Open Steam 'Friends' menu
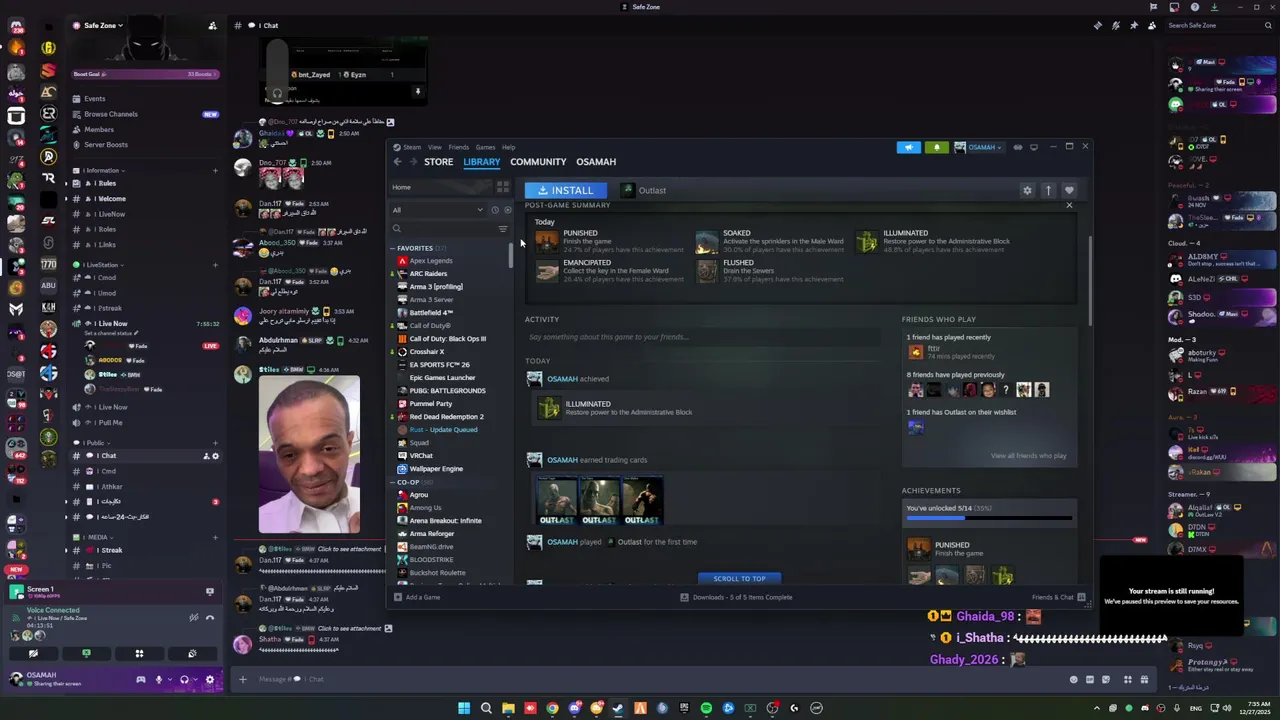Screen dimensions: 1280x720 pyautogui.click(x=459, y=147)
